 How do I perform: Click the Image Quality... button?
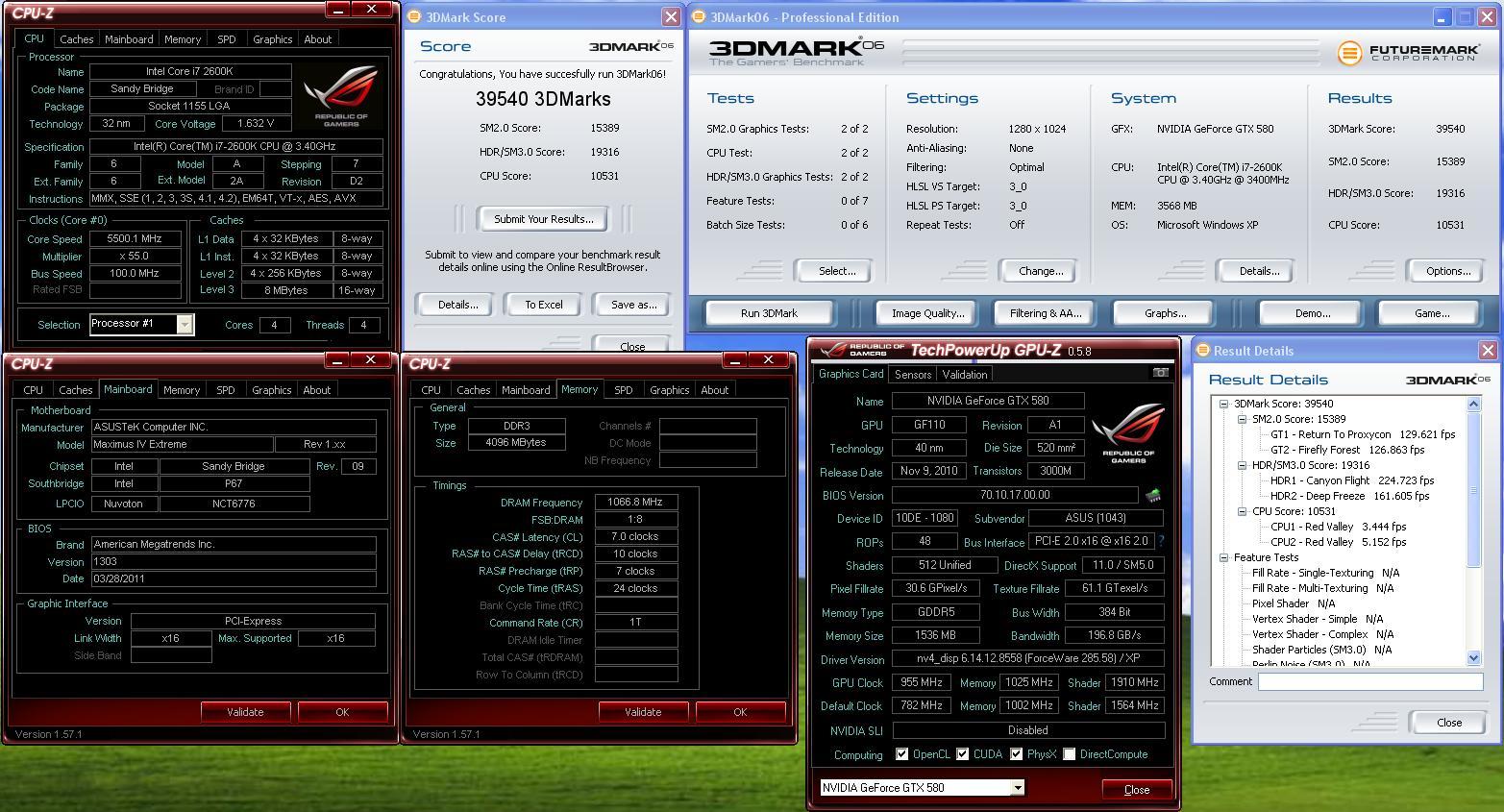[x=927, y=313]
